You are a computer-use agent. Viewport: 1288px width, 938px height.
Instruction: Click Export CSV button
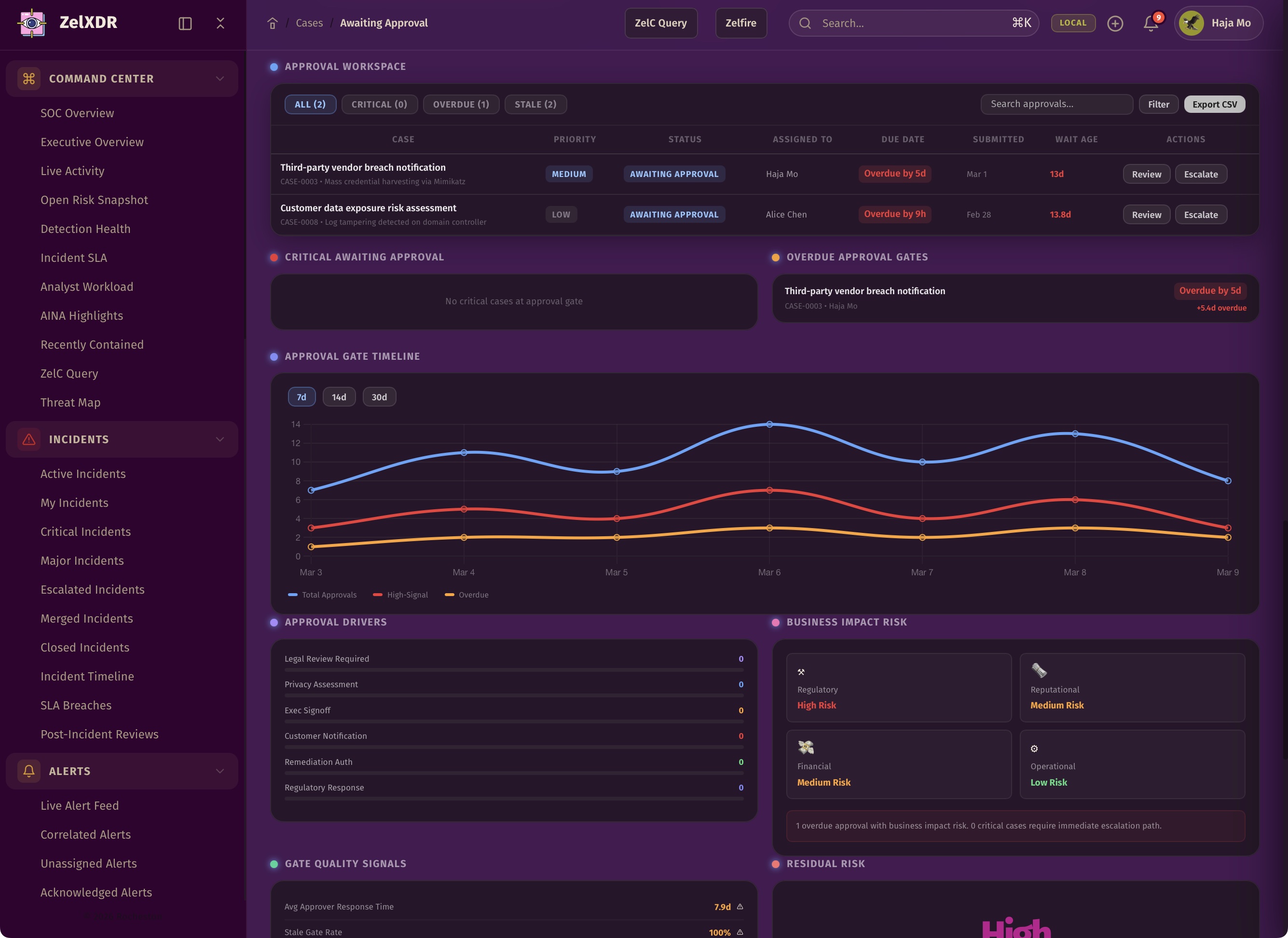pos(1214,105)
